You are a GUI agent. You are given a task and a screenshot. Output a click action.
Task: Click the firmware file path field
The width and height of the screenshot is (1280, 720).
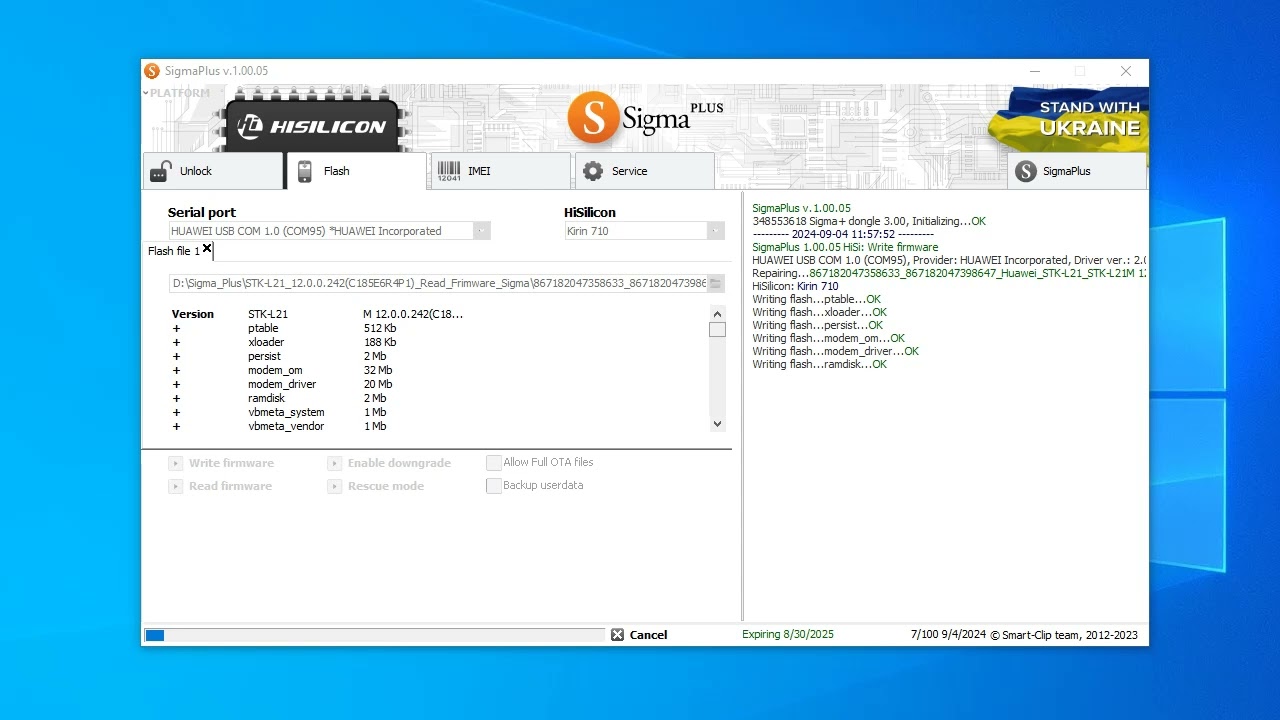(x=438, y=283)
